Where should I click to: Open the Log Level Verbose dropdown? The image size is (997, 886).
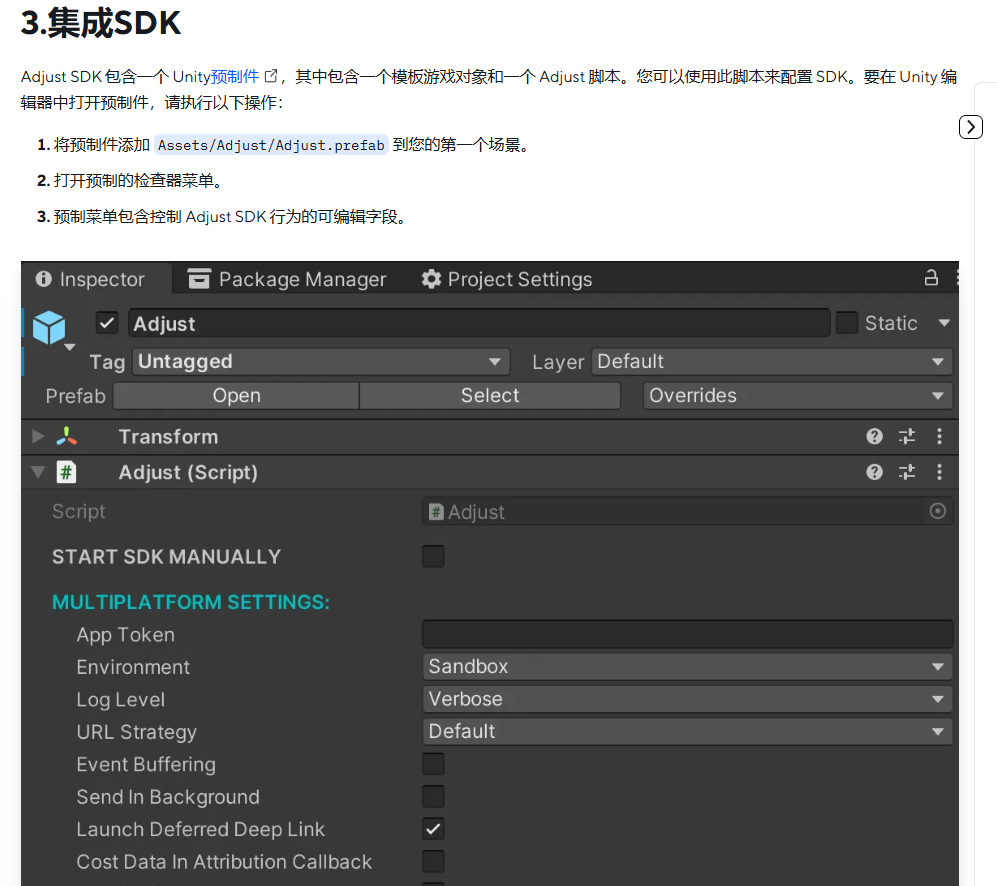pos(687,699)
